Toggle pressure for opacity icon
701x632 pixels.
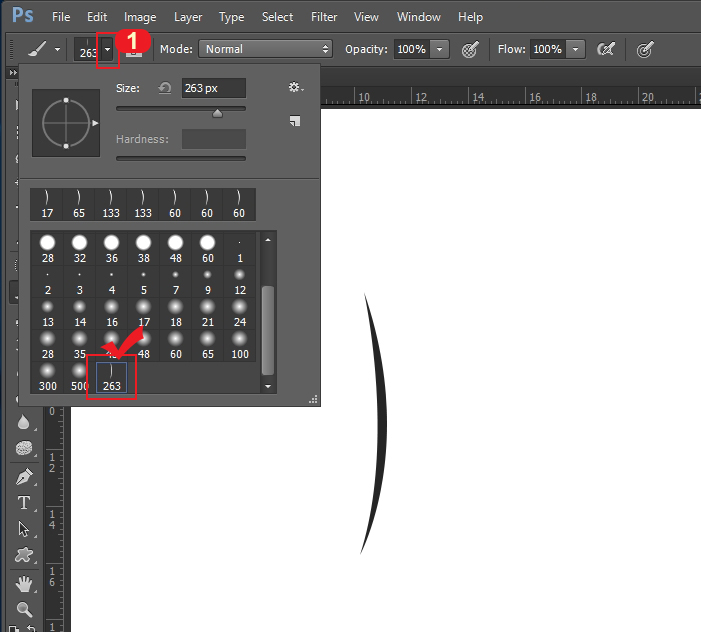(470, 49)
